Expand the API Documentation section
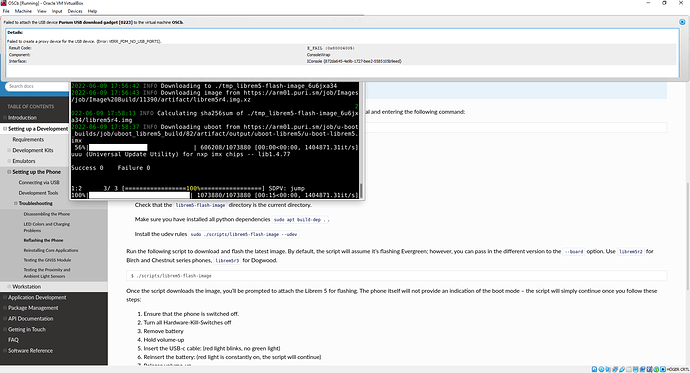Screen dimensions: 690x373 pos(5,319)
